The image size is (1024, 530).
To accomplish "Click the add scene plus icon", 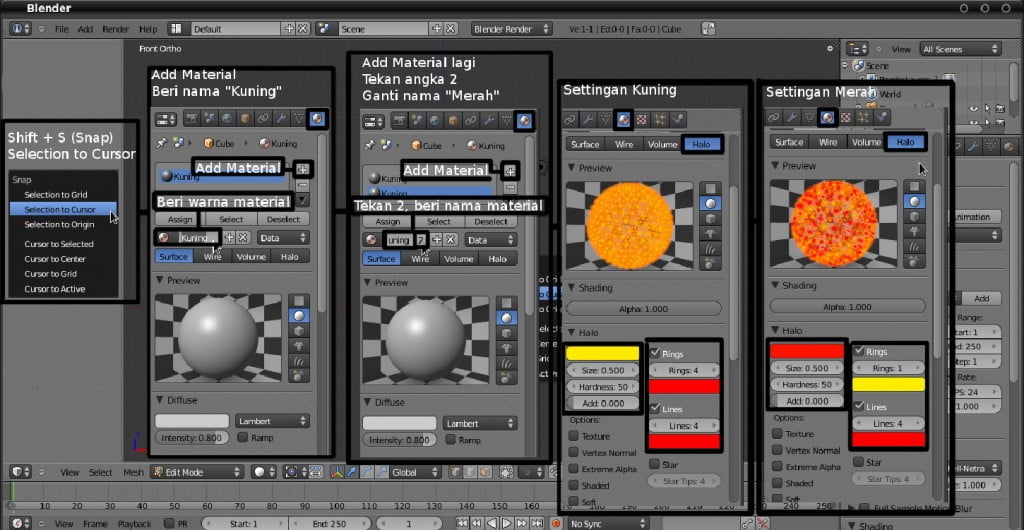I will point(436,29).
